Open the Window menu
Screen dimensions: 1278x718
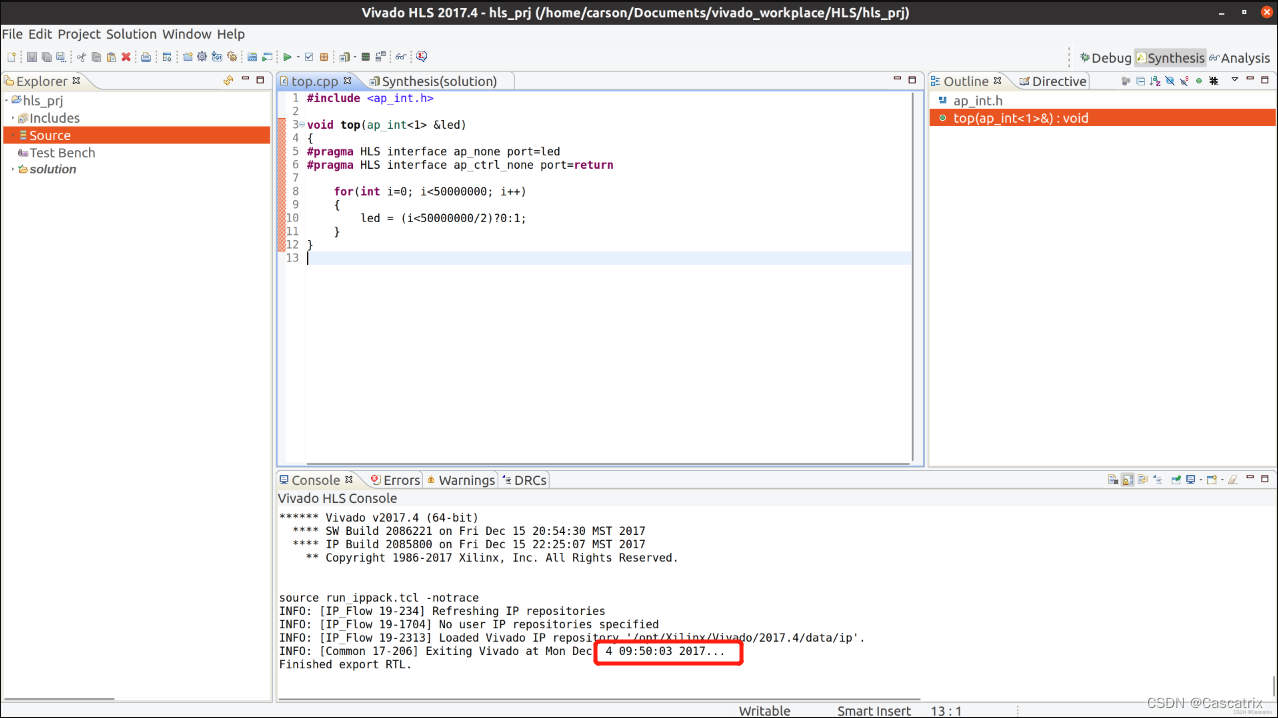(186, 34)
